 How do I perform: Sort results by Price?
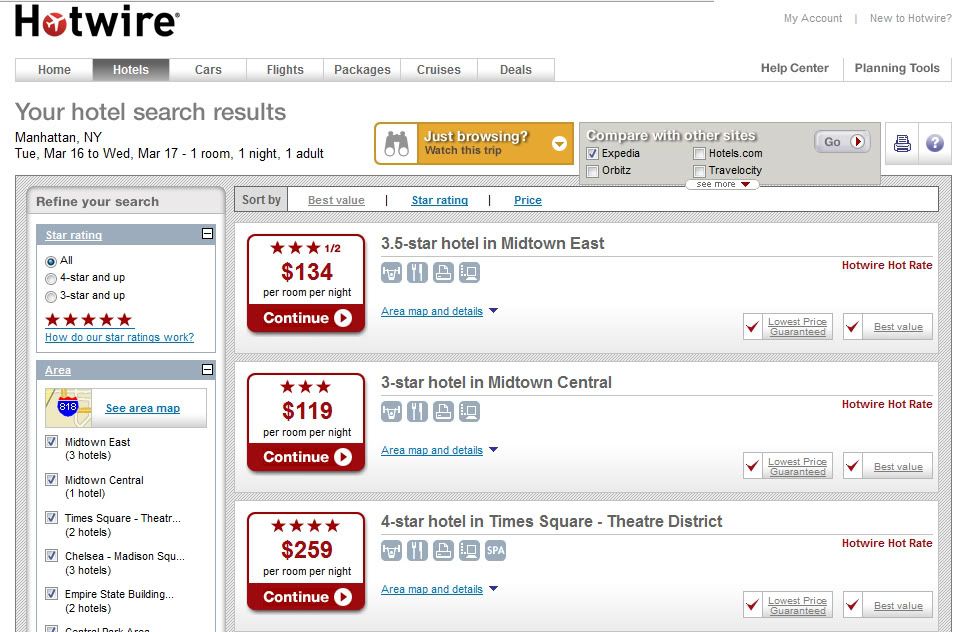click(x=527, y=200)
